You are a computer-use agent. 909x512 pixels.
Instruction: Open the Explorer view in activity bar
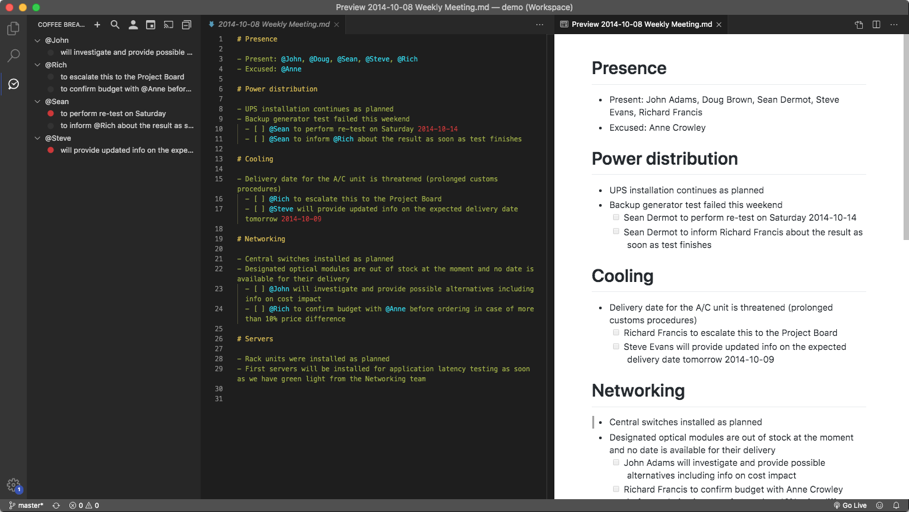point(13,29)
